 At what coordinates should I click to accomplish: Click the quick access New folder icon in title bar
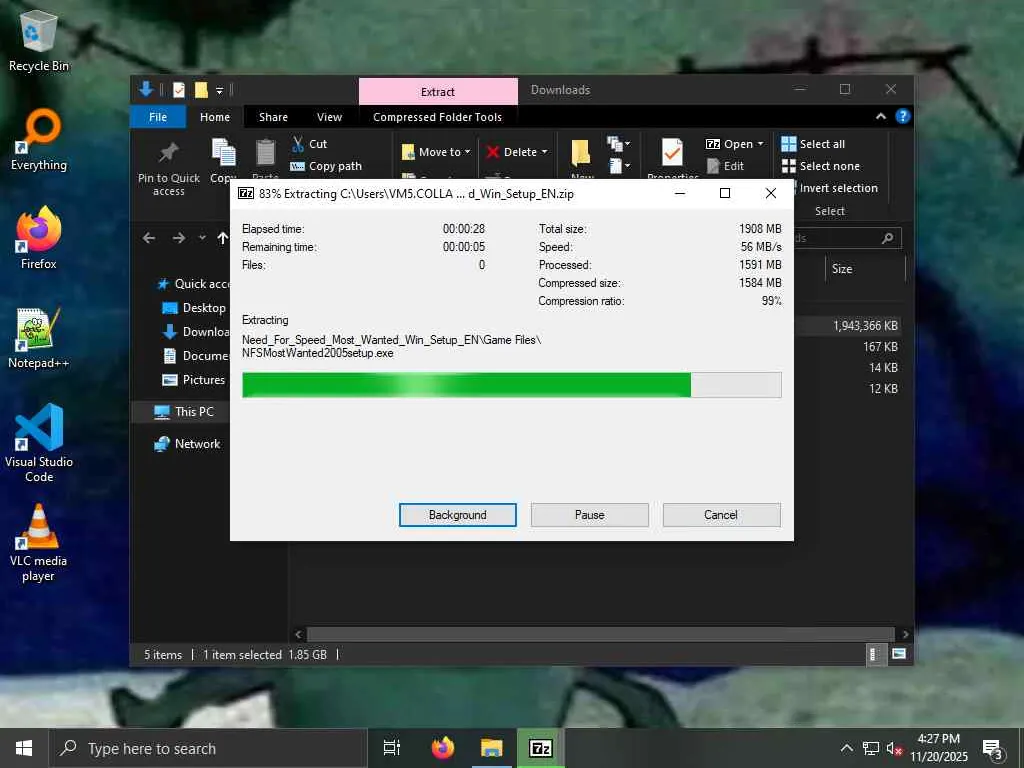coord(201,90)
